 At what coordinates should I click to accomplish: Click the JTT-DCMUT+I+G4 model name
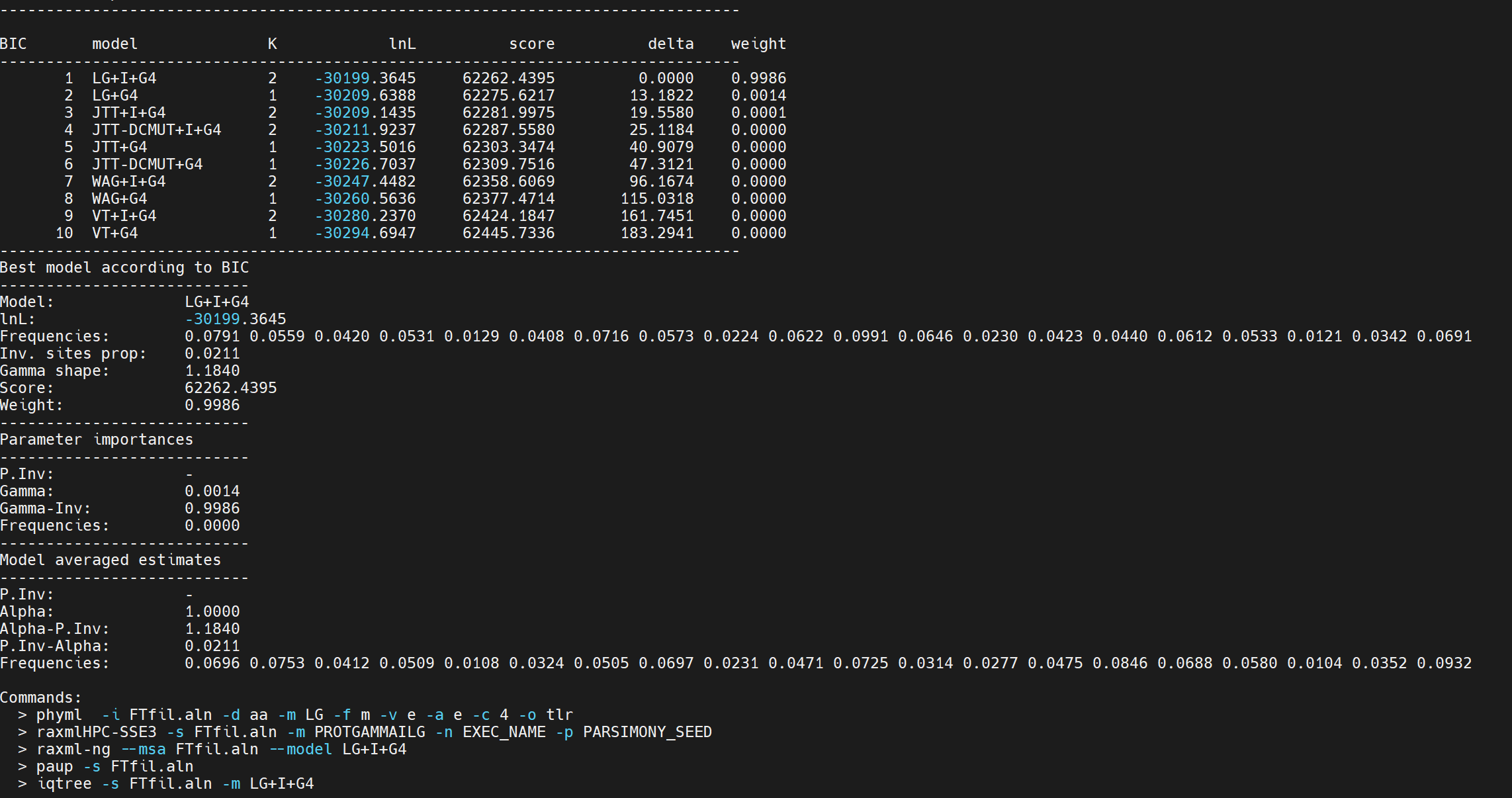[156, 130]
